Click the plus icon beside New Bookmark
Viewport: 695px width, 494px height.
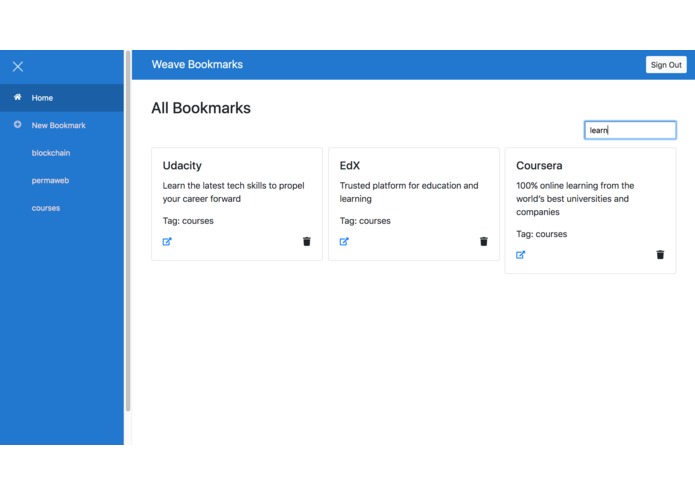tap(17, 124)
